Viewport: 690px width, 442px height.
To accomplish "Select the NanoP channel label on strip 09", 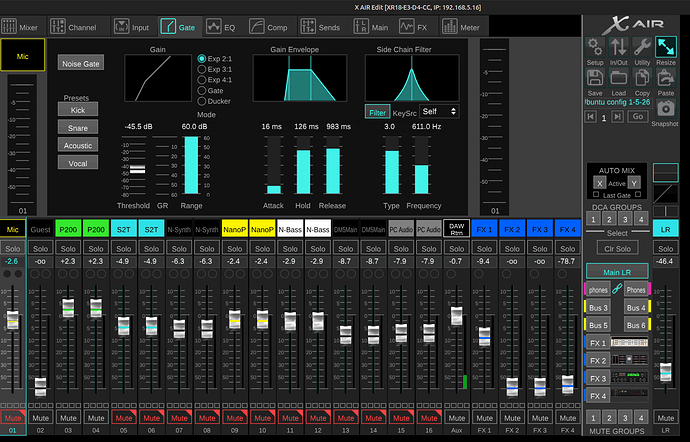I will click(x=235, y=229).
